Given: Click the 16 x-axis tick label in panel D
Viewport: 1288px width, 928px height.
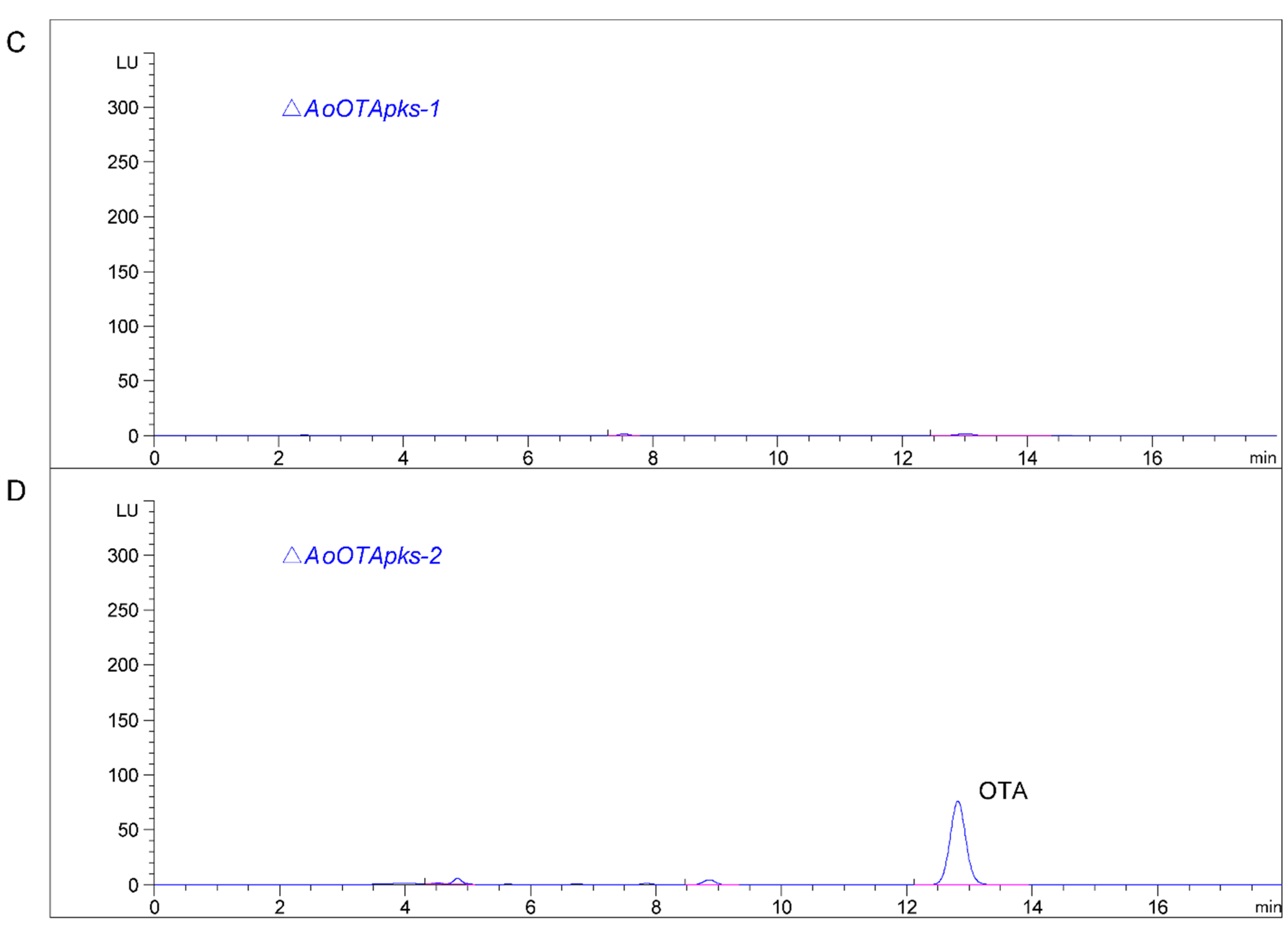Looking at the screenshot, I should point(1158,907).
